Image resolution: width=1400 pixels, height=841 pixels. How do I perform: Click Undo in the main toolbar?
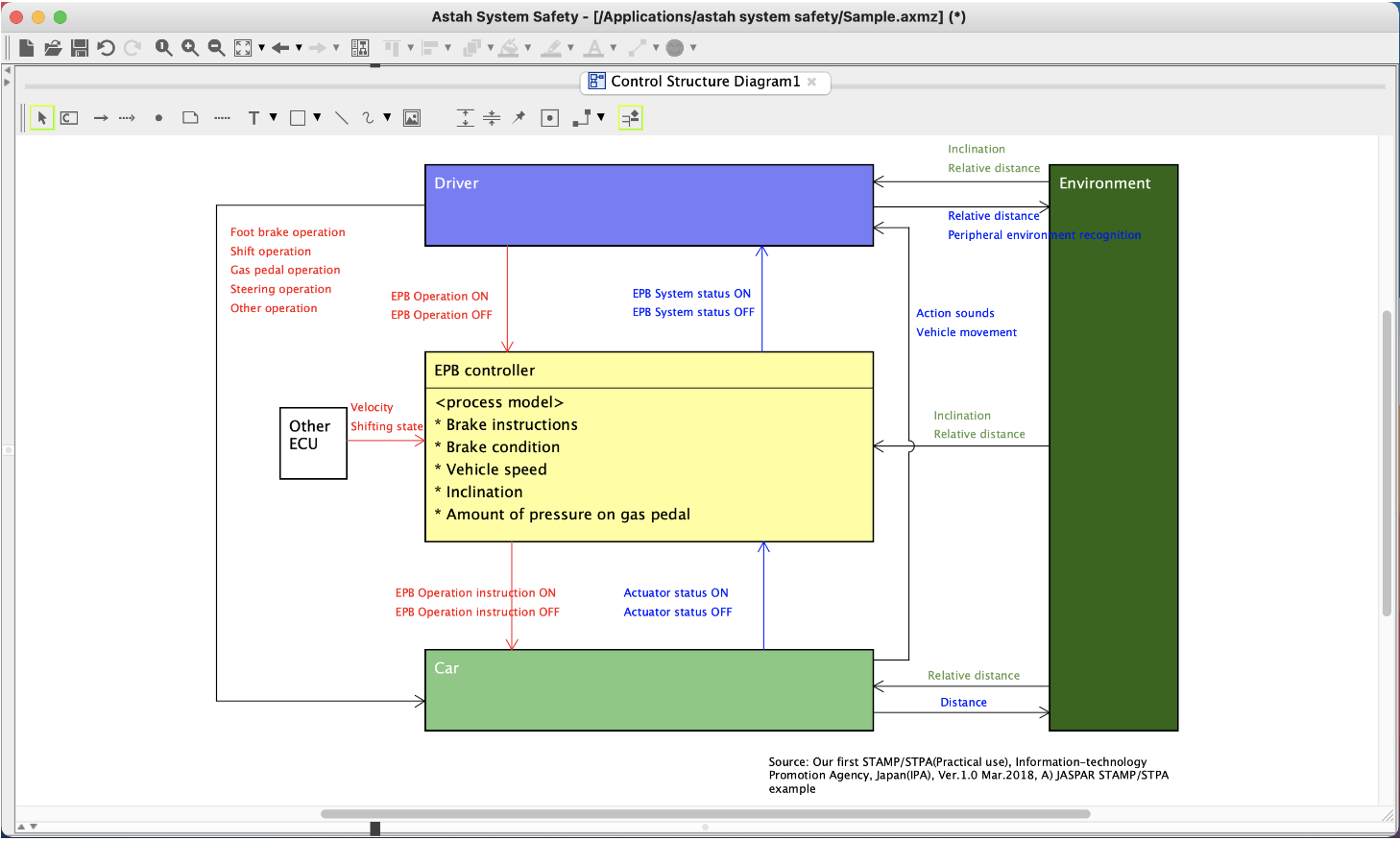click(x=106, y=47)
